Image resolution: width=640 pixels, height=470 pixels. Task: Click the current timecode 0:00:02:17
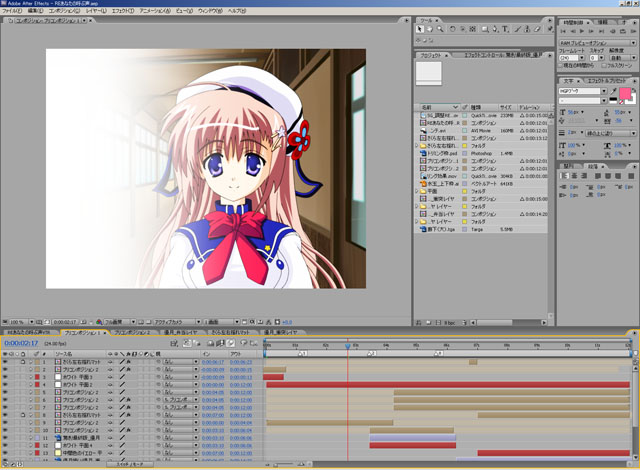(21, 343)
